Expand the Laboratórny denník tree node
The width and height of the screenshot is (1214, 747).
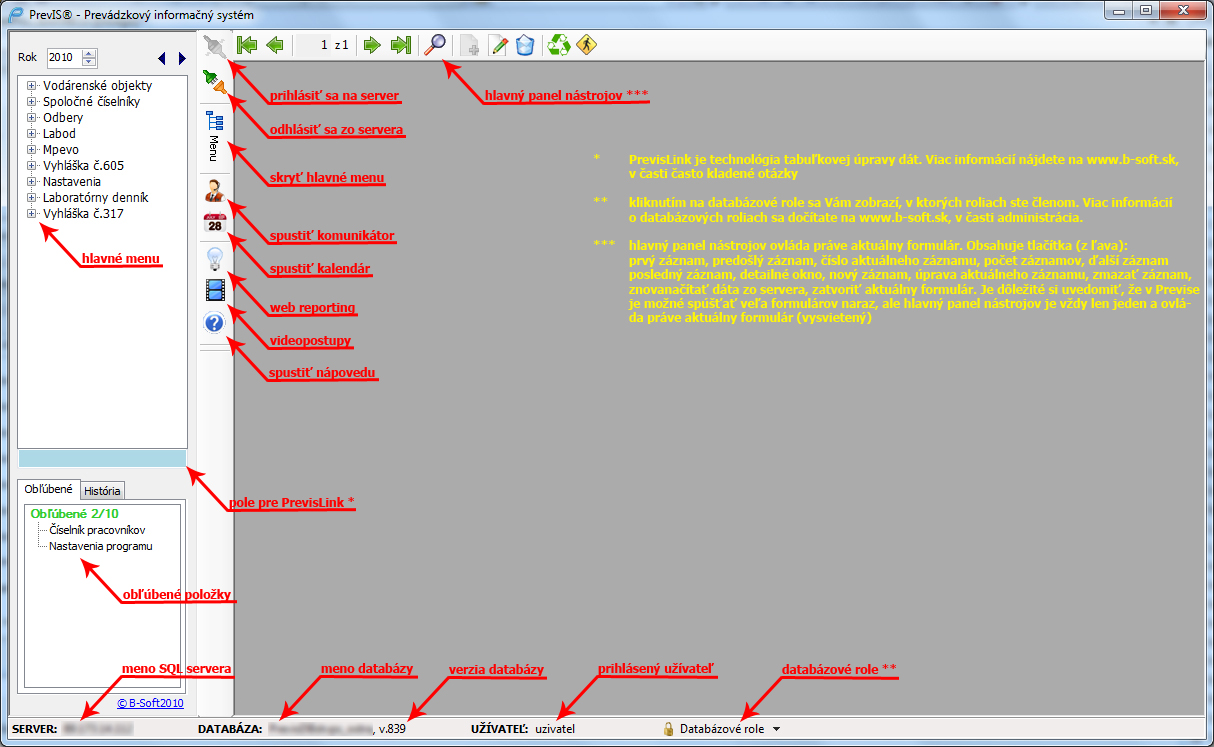pos(32,197)
